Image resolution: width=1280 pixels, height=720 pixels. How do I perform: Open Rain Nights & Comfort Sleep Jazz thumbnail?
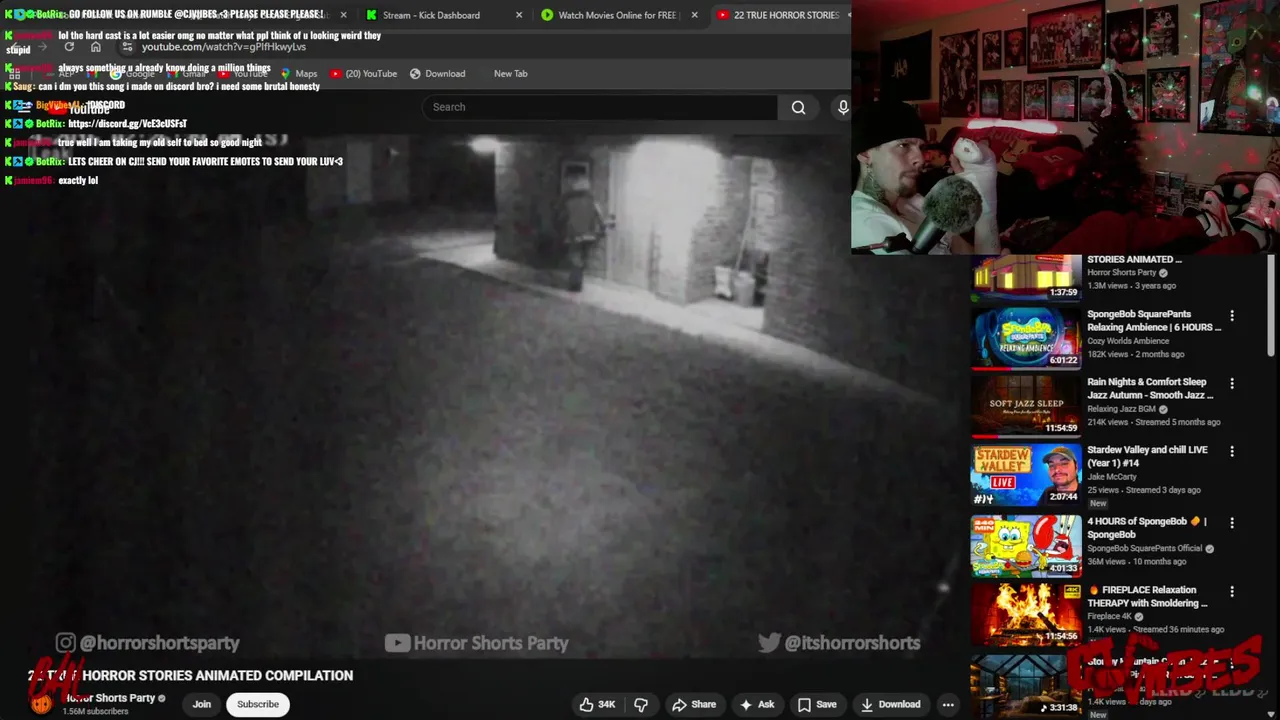click(x=1026, y=406)
